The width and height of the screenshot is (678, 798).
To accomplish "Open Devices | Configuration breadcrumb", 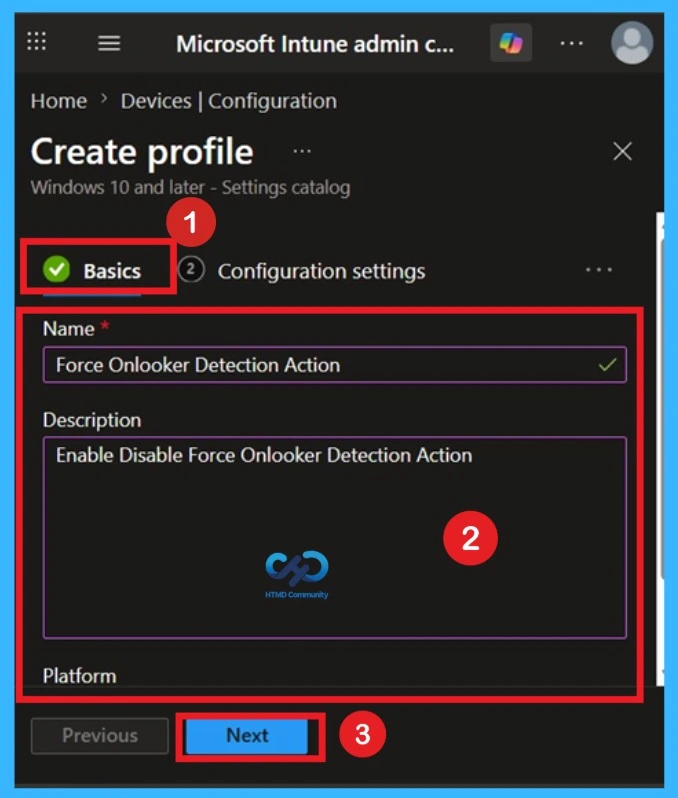I will (x=229, y=101).
